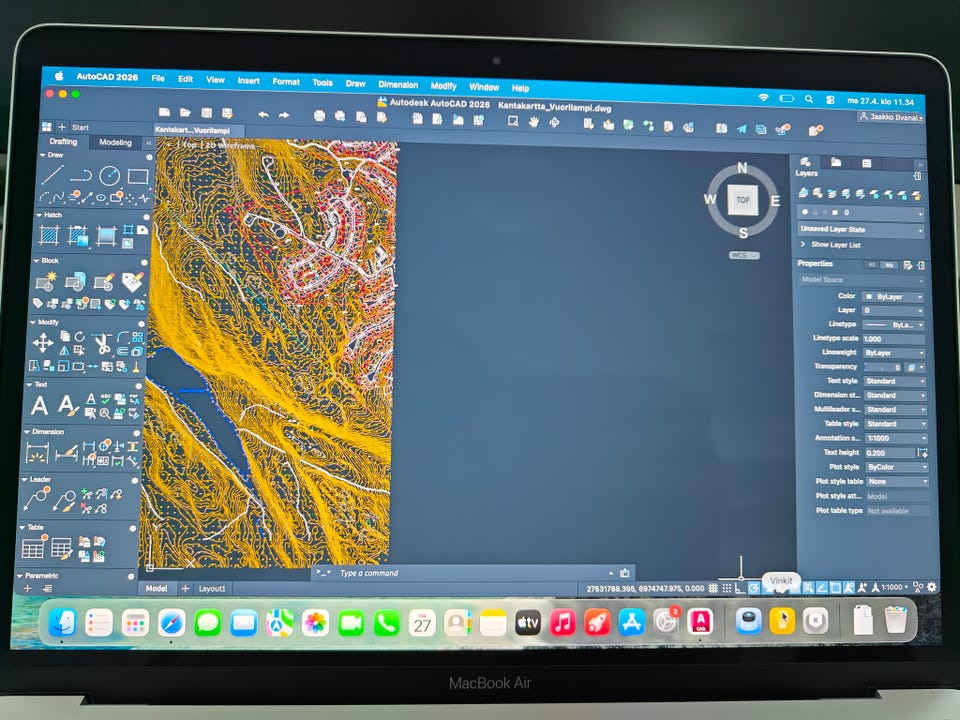Click the Linetype scale 1.000 field
The image size is (960, 720).
tap(893, 339)
